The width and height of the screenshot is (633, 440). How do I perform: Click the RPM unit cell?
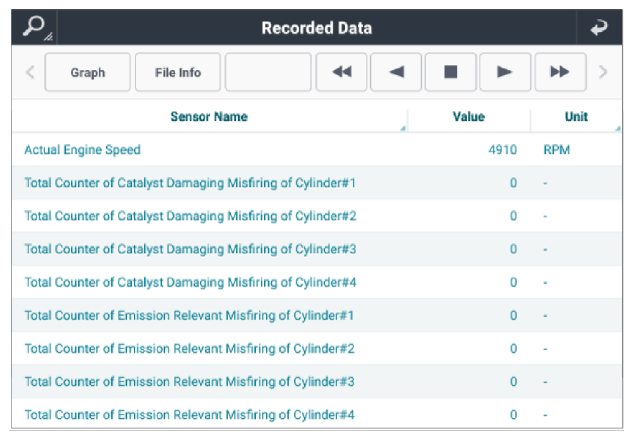click(x=557, y=150)
